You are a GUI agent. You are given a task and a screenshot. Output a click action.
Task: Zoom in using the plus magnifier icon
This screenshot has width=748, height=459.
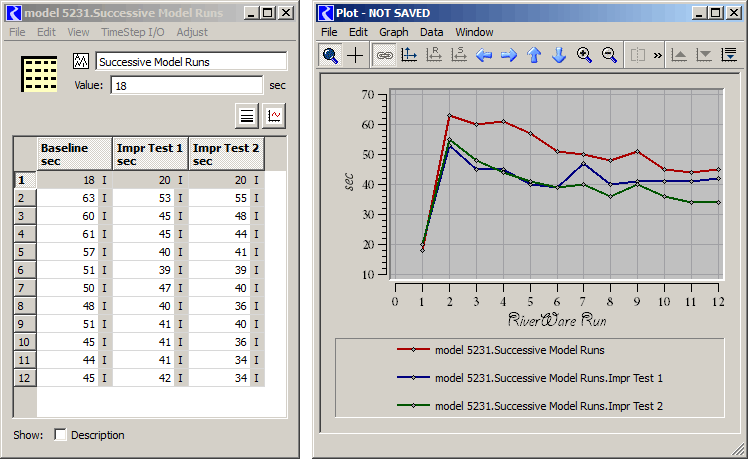pyautogui.click(x=584, y=55)
